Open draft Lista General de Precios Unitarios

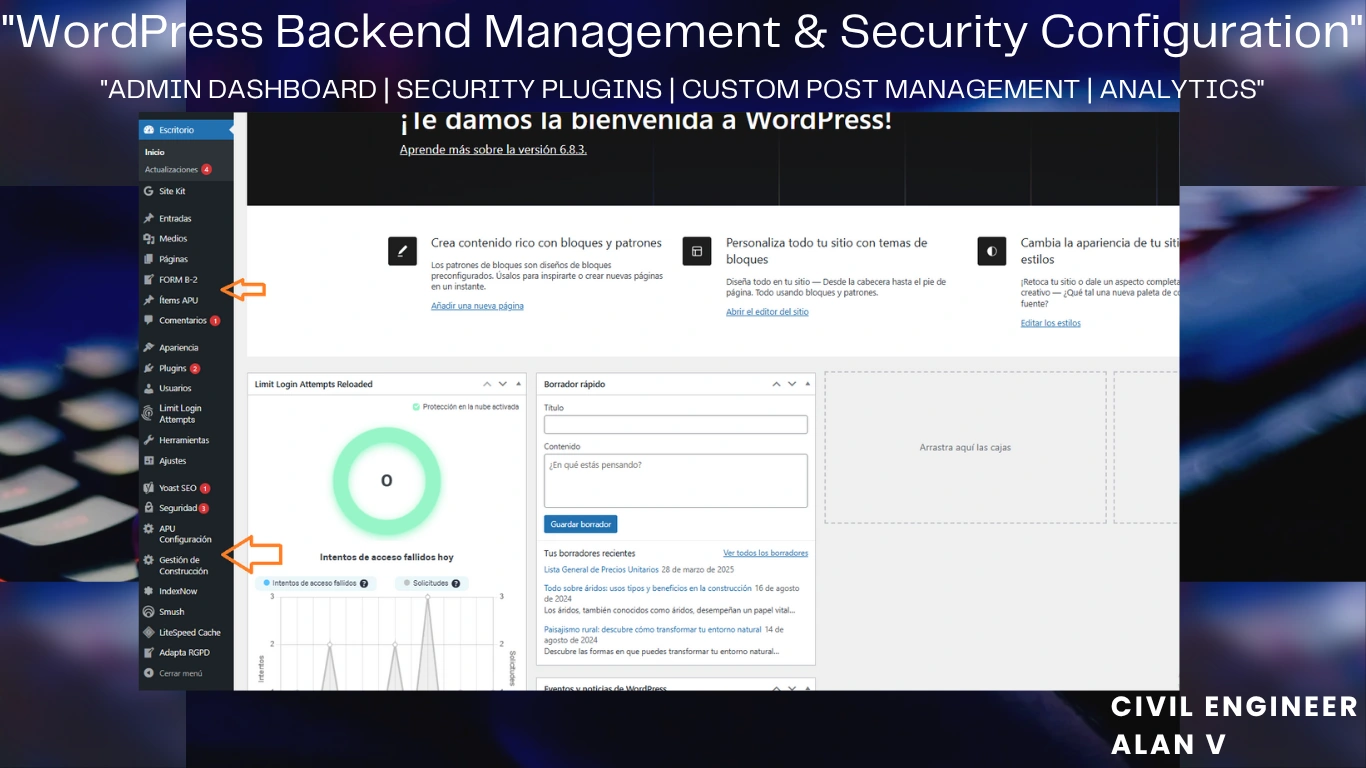[x=600, y=569]
